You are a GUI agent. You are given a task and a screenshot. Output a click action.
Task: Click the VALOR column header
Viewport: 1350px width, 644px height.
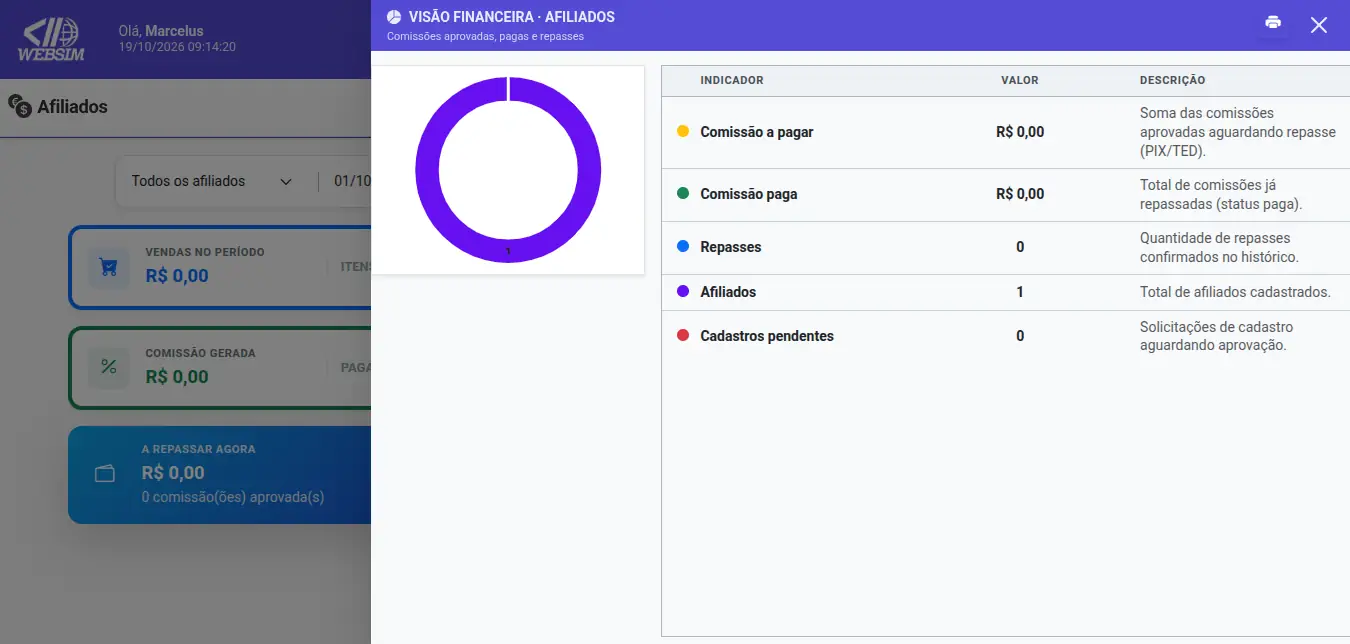click(1020, 80)
